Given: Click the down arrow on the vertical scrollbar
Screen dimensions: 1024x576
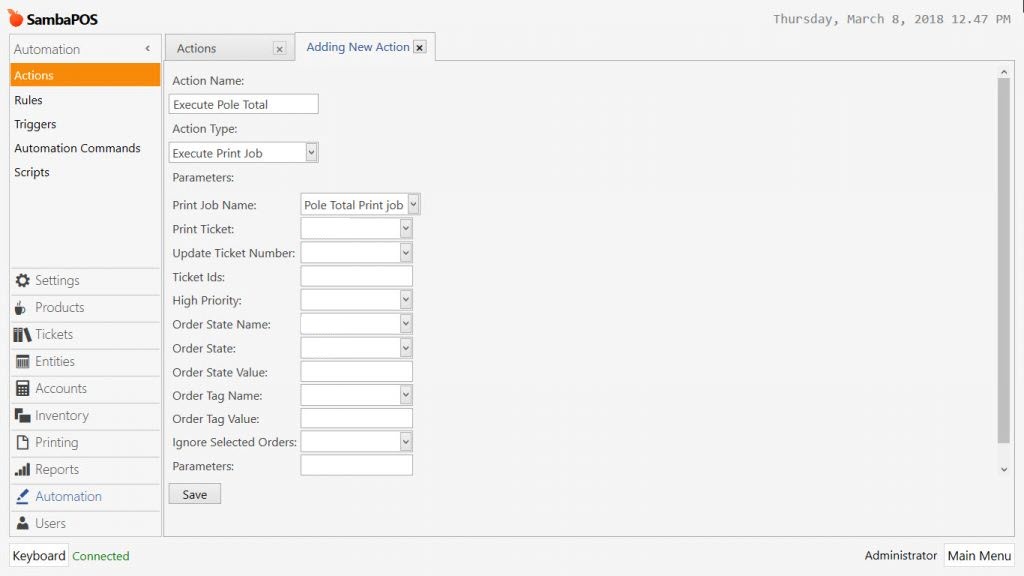Looking at the screenshot, I should pyautogui.click(x=1004, y=468).
